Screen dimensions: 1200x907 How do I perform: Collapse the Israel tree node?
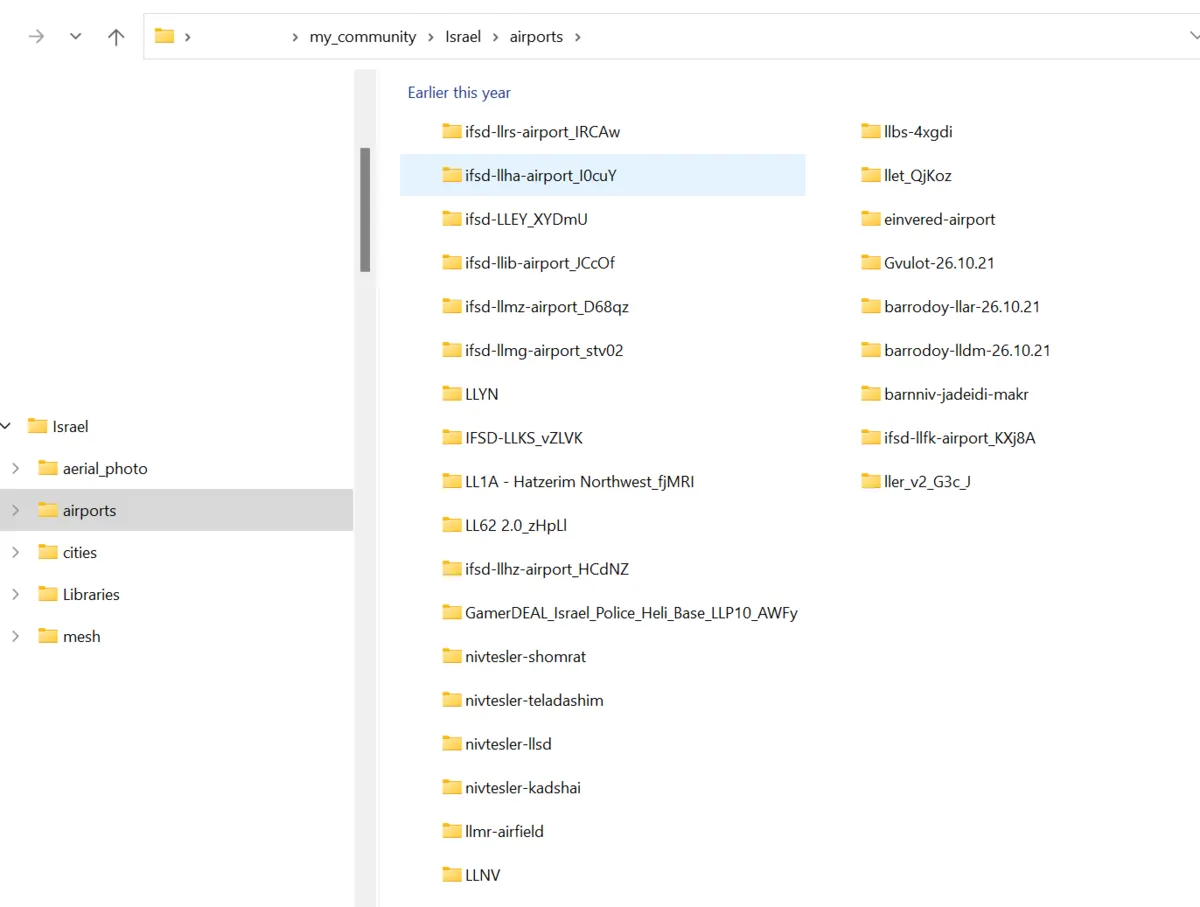[7, 426]
